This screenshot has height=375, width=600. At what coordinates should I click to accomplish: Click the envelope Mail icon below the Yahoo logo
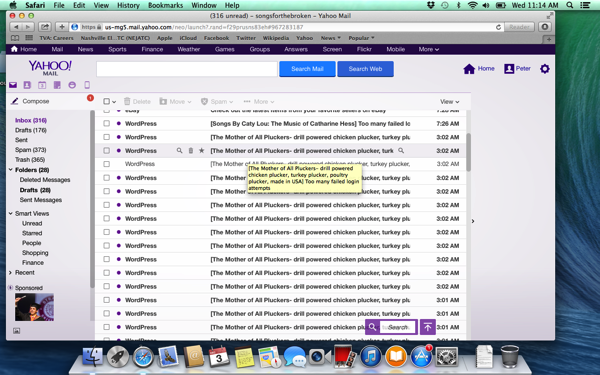[x=13, y=85]
